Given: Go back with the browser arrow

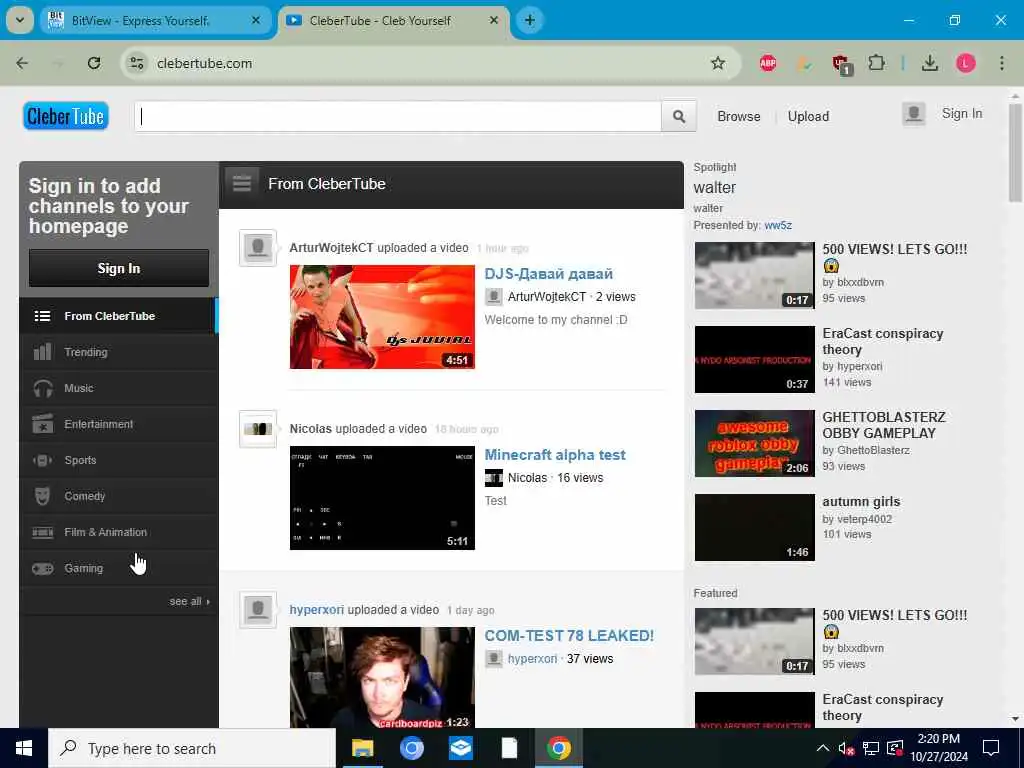Looking at the screenshot, I should tap(22, 63).
